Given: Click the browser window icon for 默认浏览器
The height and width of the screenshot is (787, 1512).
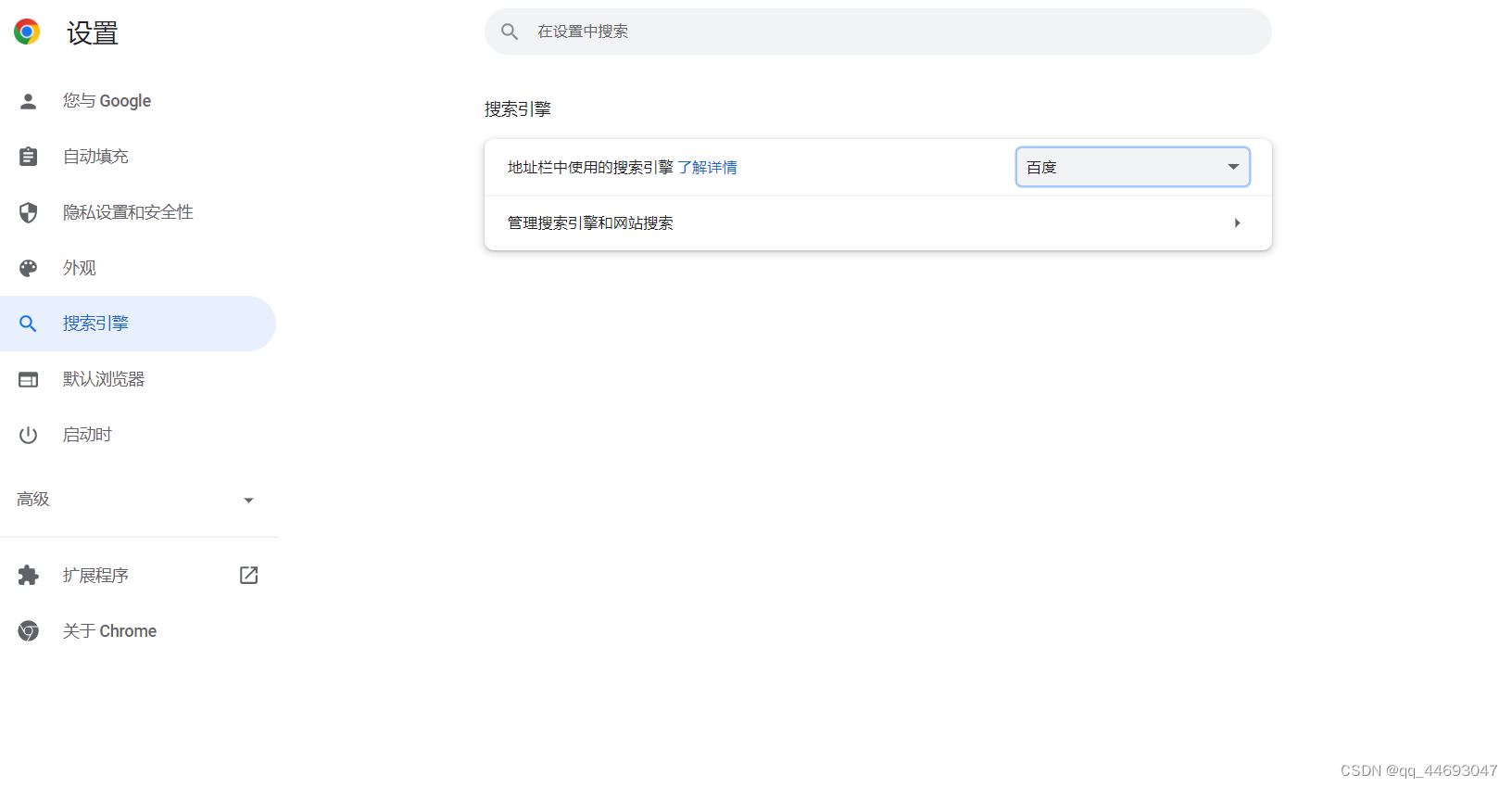Looking at the screenshot, I should point(28,379).
